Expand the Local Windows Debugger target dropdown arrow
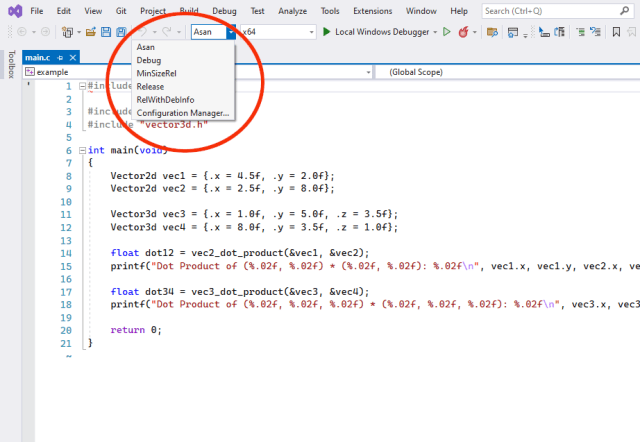 [x=435, y=32]
